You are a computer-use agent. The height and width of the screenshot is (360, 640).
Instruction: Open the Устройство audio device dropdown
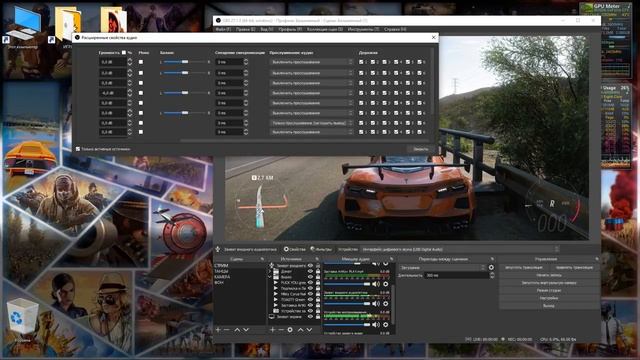460,249
